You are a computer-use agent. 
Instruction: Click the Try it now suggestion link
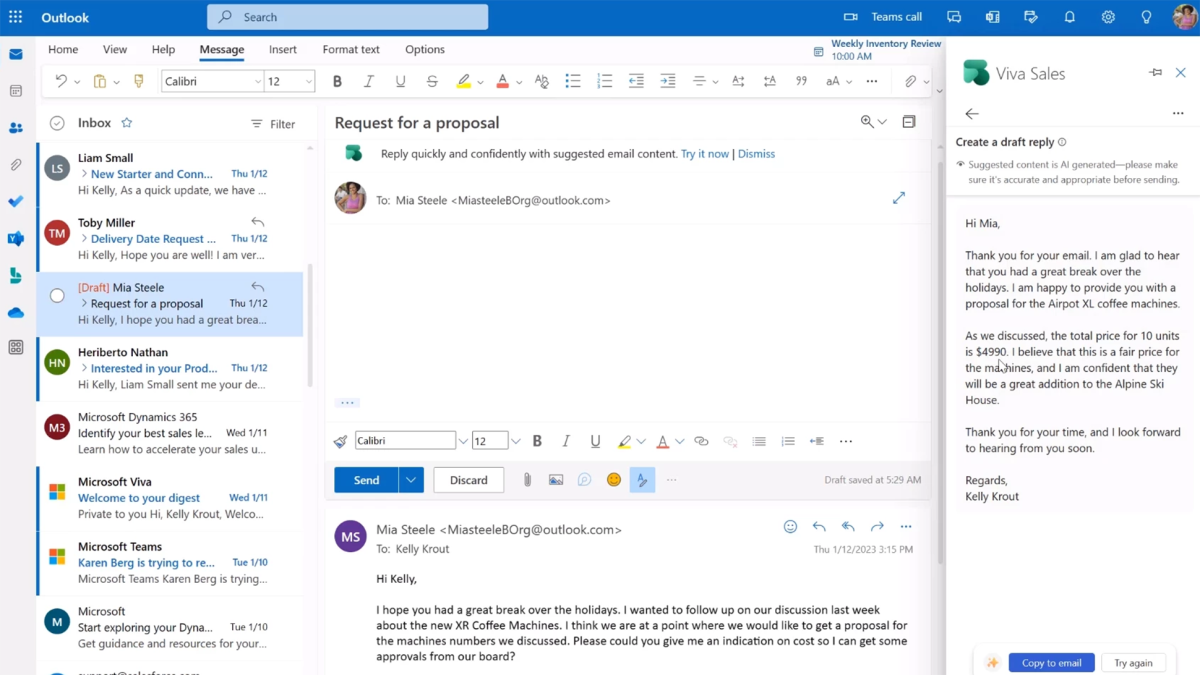pyautogui.click(x=705, y=153)
